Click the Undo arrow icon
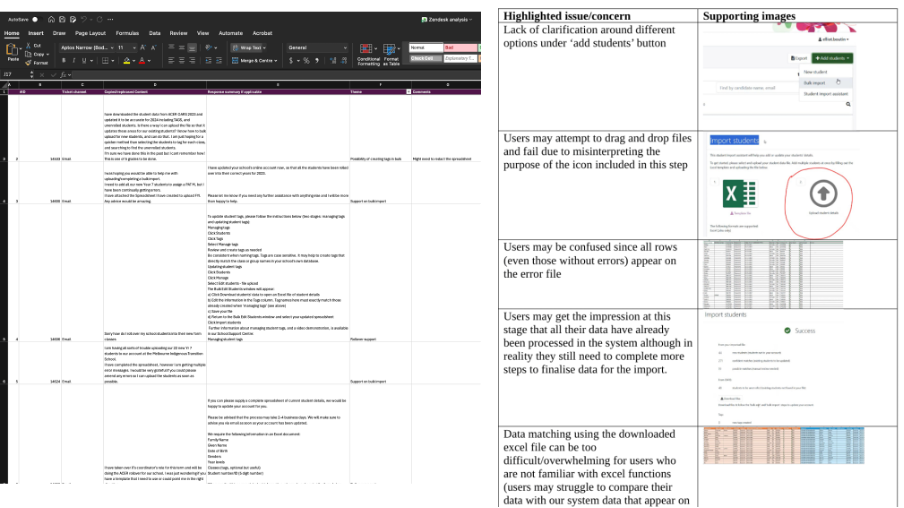The height and width of the screenshot is (508, 904). (84, 20)
